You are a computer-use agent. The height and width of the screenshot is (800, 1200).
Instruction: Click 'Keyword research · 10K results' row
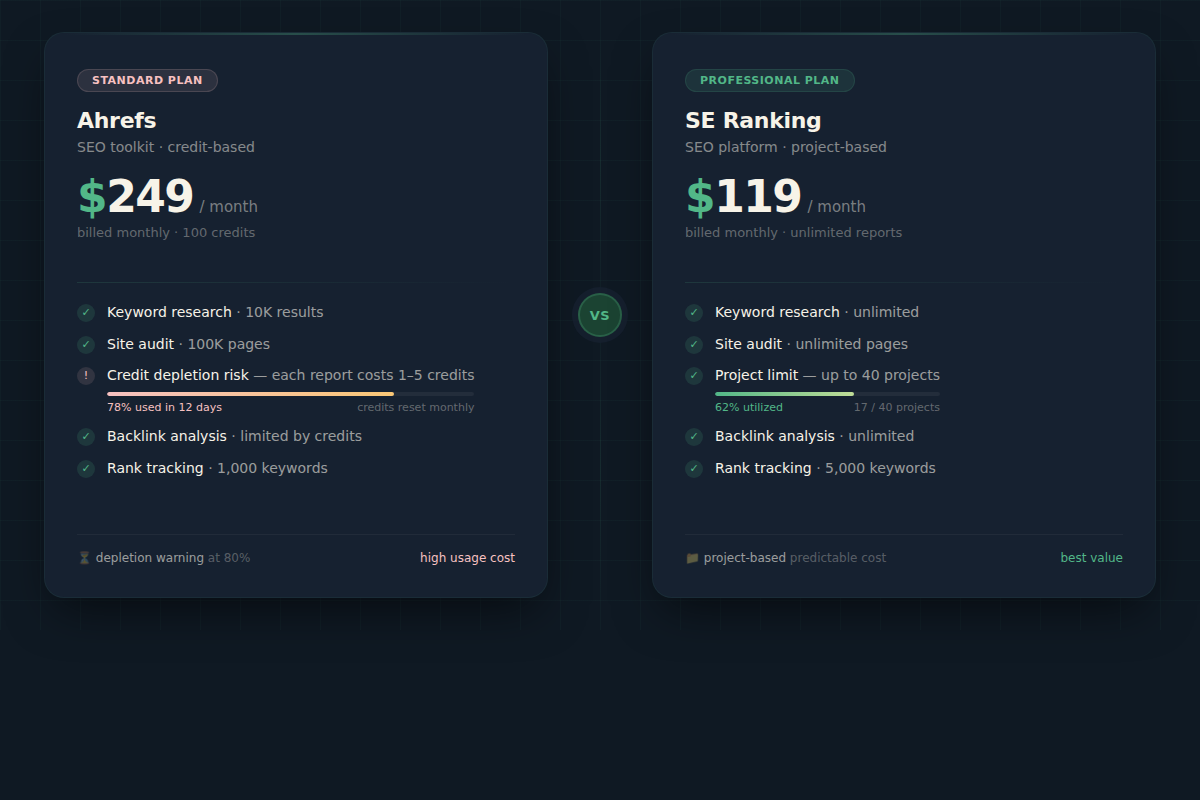215,312
